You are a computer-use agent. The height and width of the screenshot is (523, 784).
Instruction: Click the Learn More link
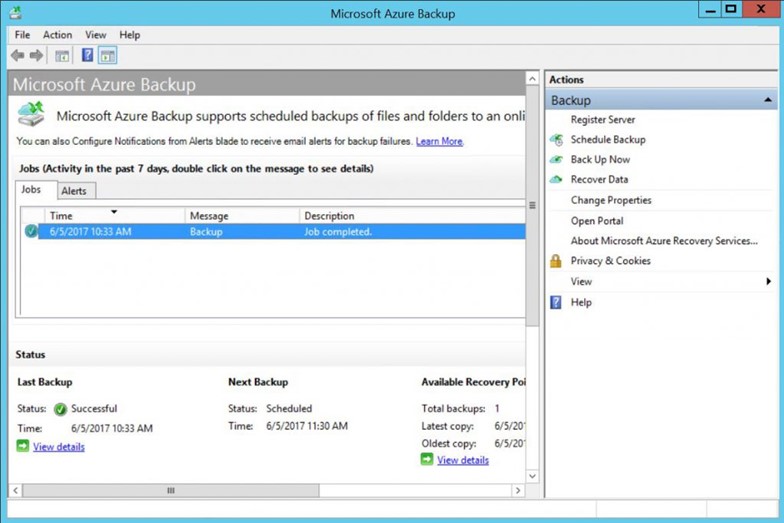click(x=439, y=142)
